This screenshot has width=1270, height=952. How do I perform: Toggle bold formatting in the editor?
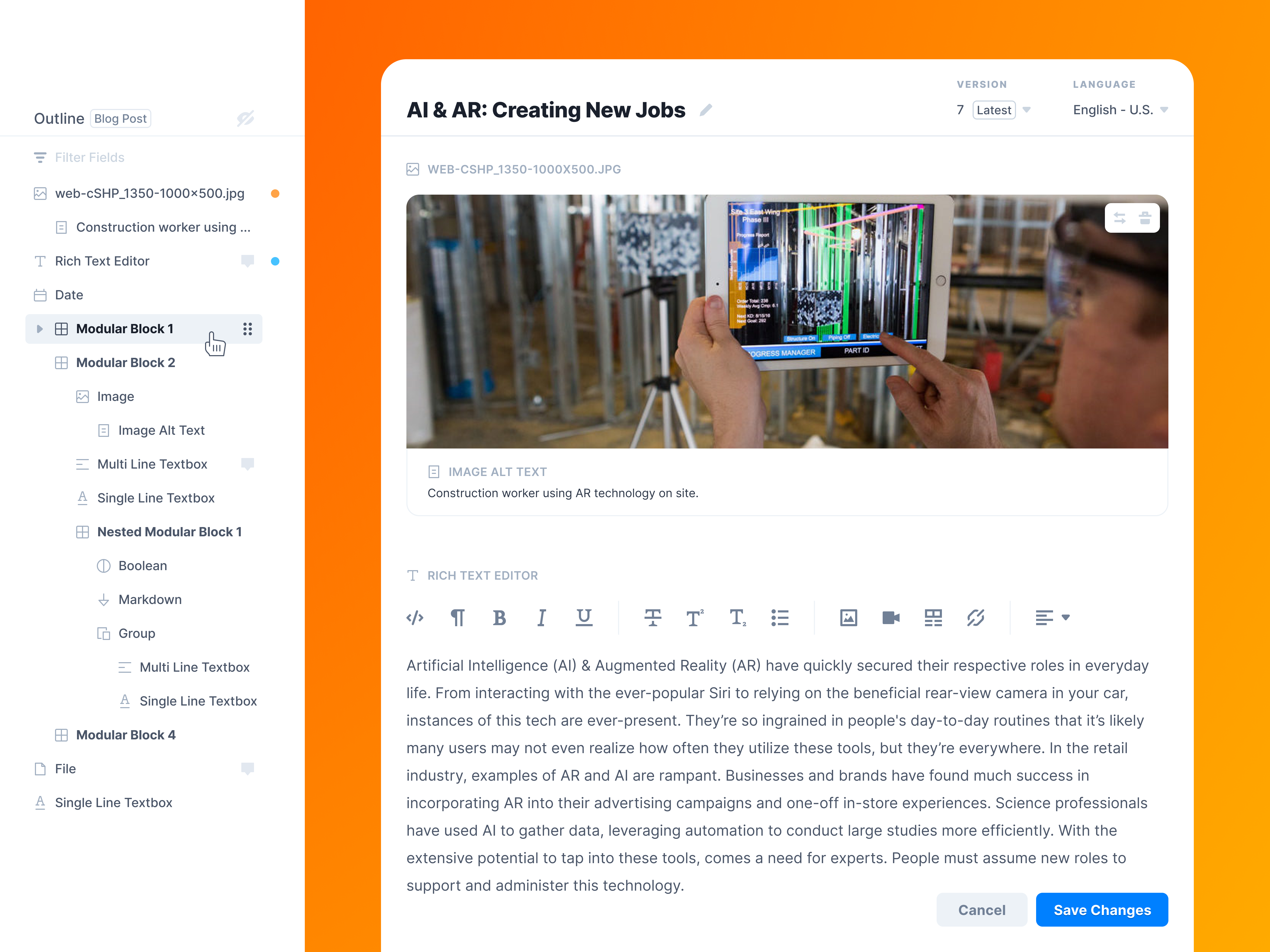pos(499,617)
